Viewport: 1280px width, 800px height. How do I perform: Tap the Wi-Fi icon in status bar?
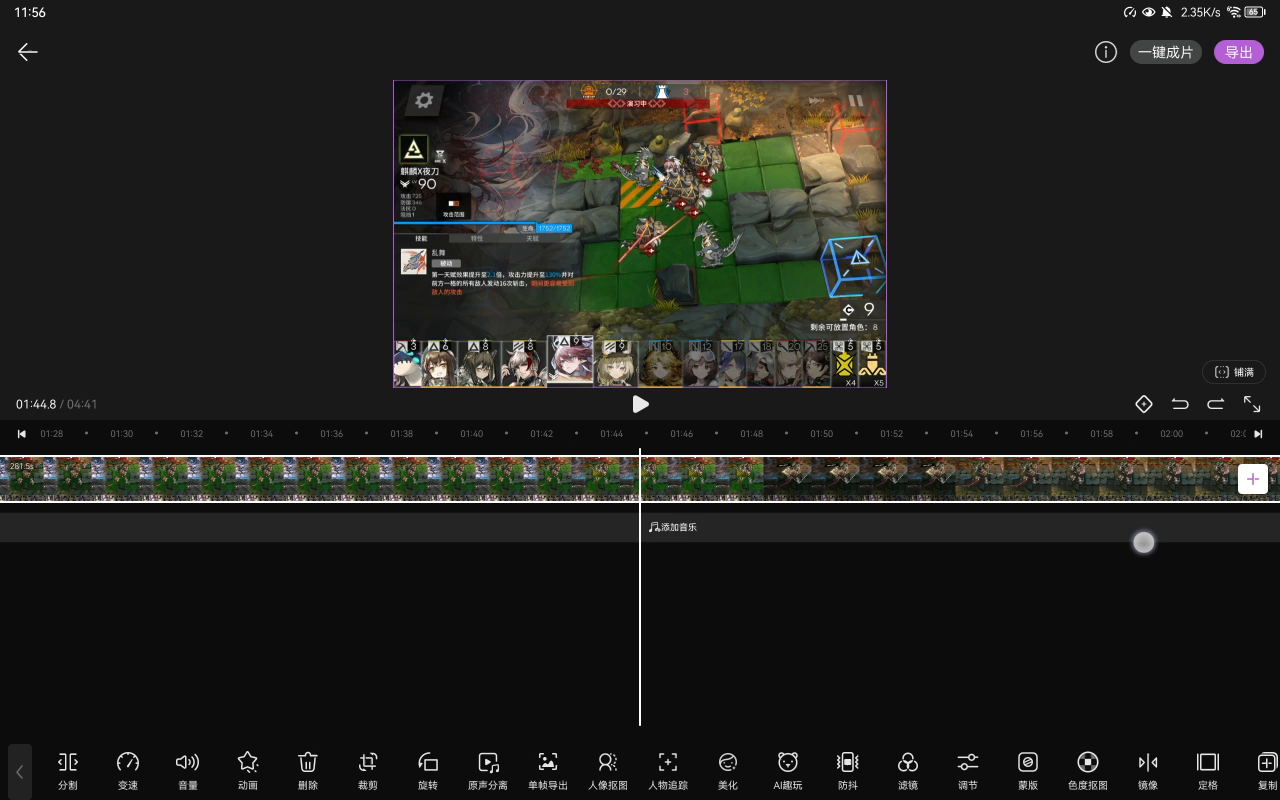tap(1233, 12)
